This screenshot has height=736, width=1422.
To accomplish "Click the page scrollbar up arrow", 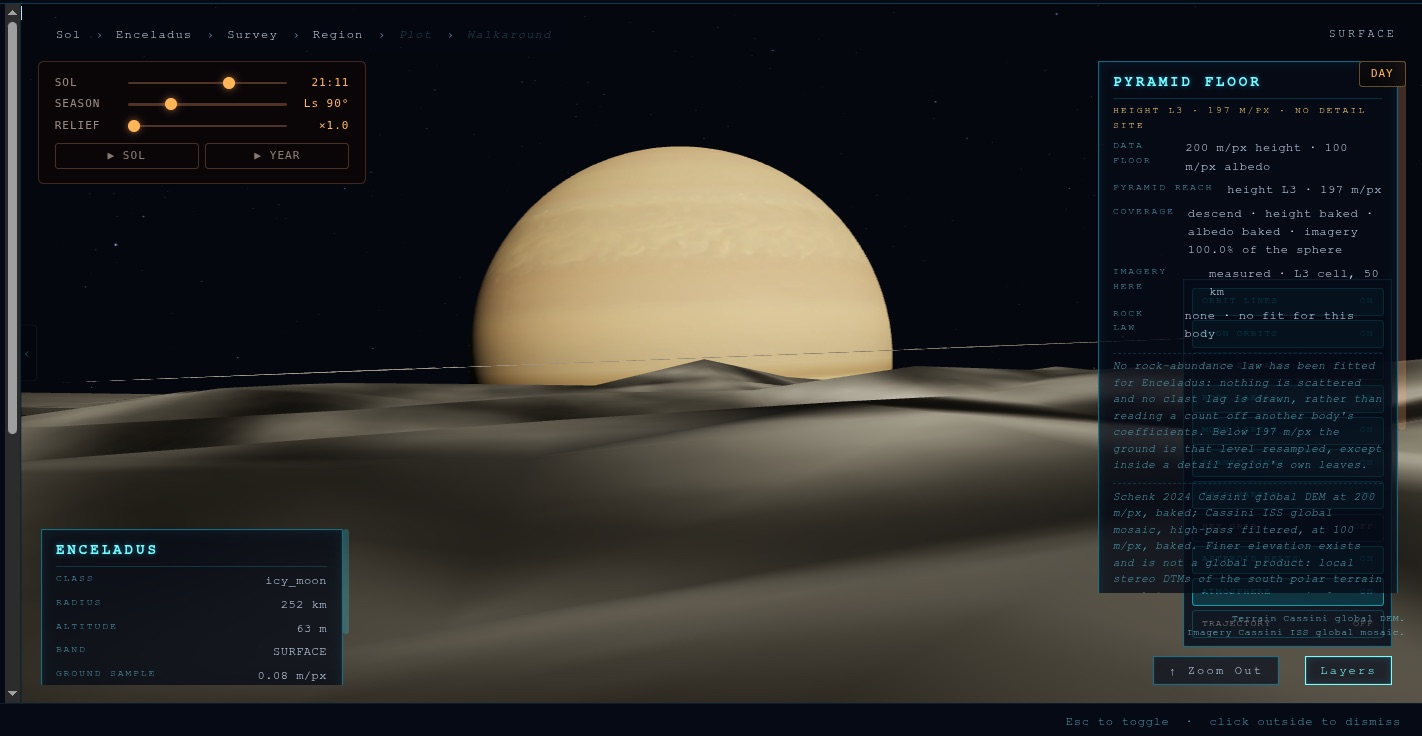I will pos(12,12).
